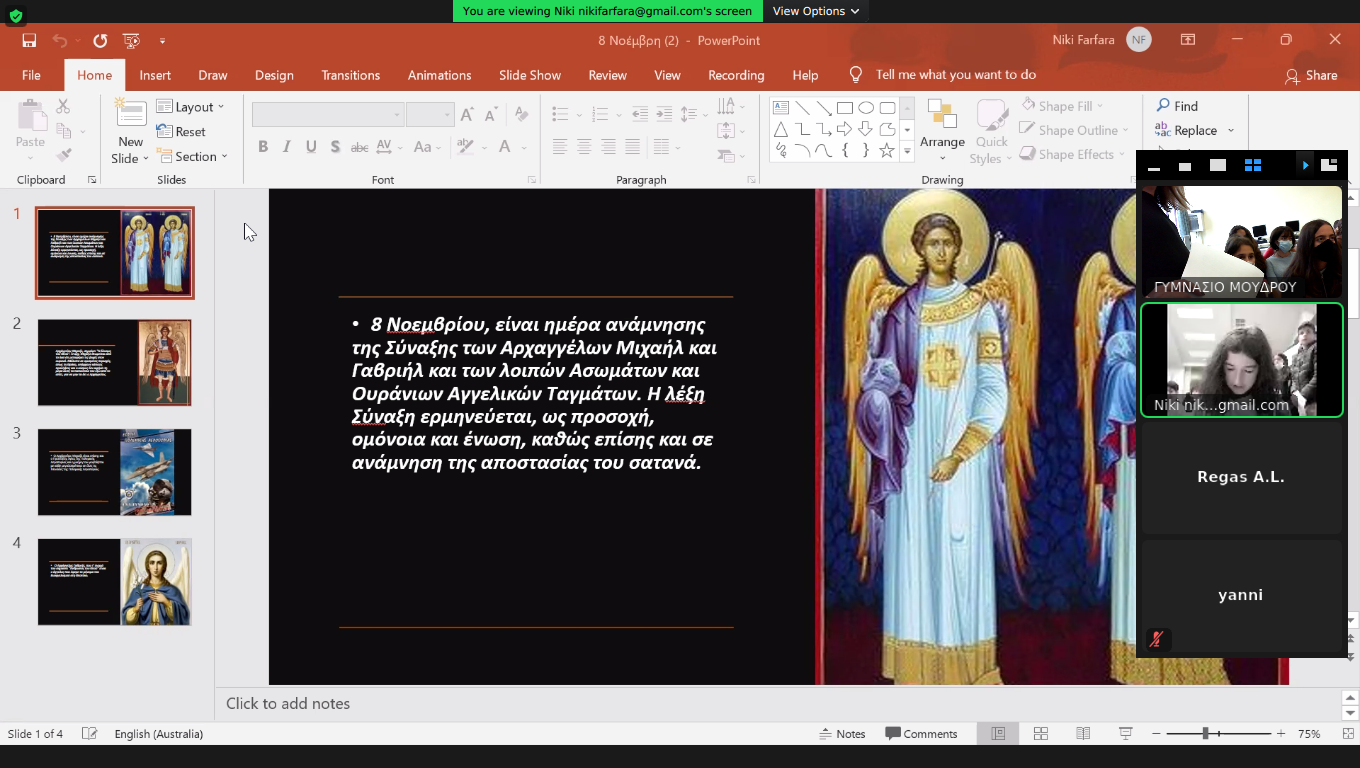This screenshot has width=1360, height=768.
Task: Open the Transitions ribbon tab
Action: (351, 75)
